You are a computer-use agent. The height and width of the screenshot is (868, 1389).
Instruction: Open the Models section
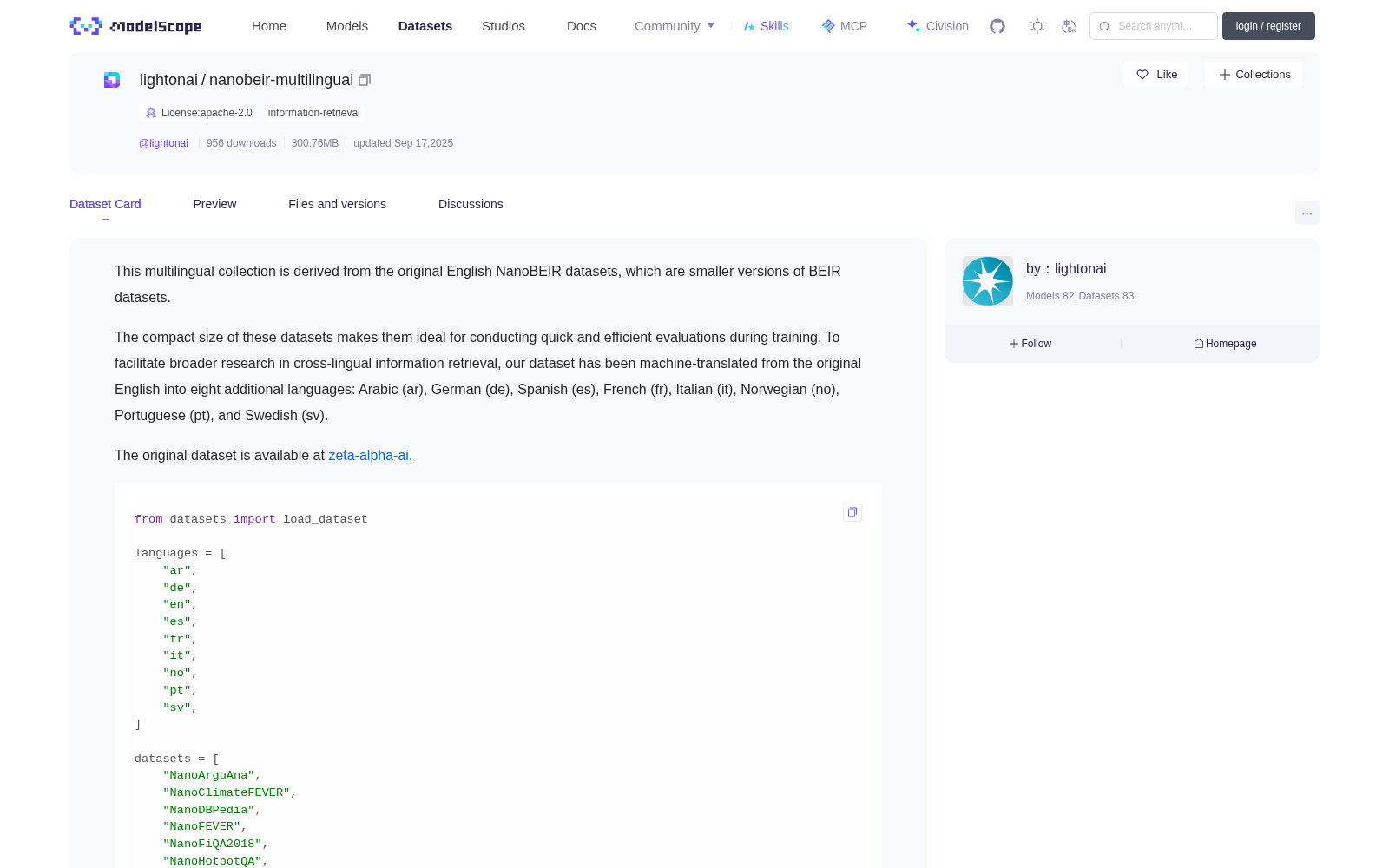[x=347, y=26]
